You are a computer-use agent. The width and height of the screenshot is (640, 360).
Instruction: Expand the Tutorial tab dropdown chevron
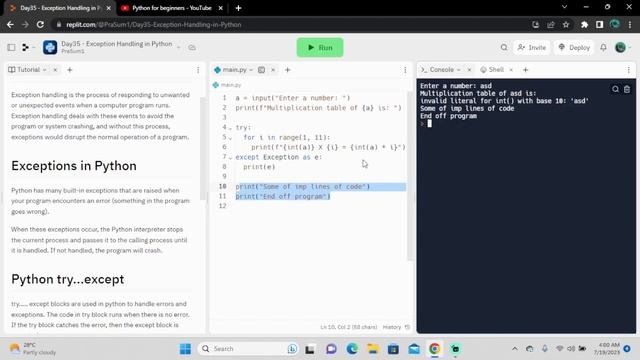pyautogui.click(x=44, y=70)
